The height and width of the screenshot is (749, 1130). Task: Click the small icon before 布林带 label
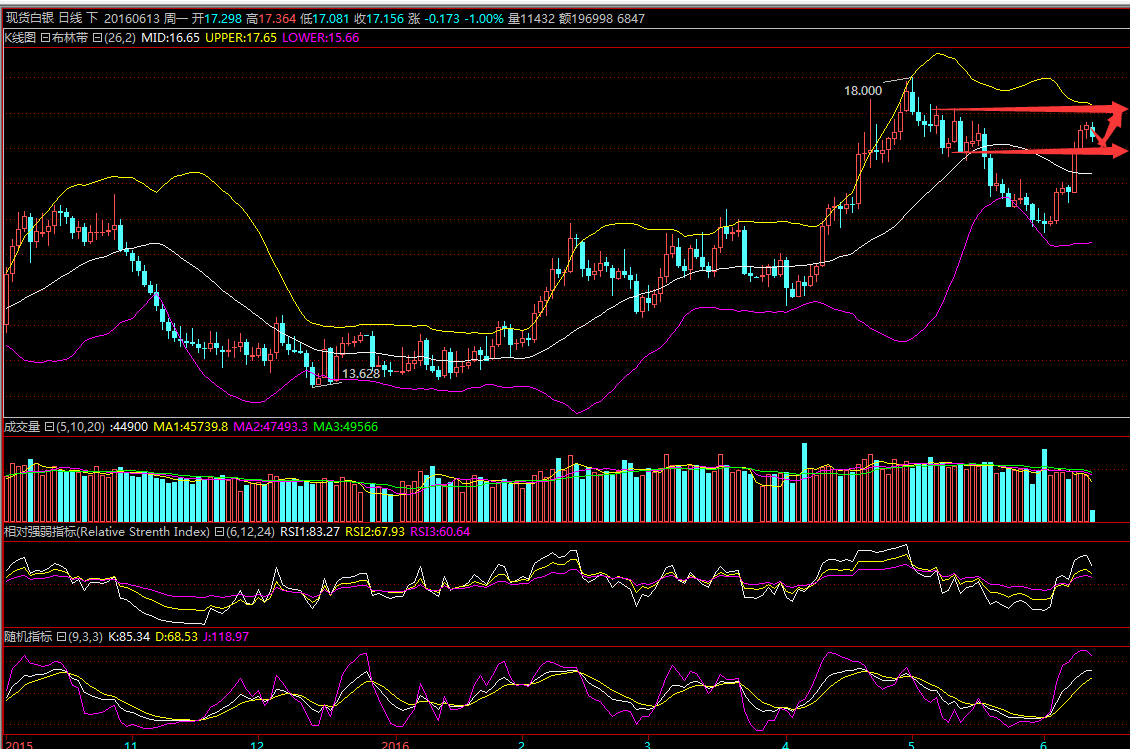point(45,37)
